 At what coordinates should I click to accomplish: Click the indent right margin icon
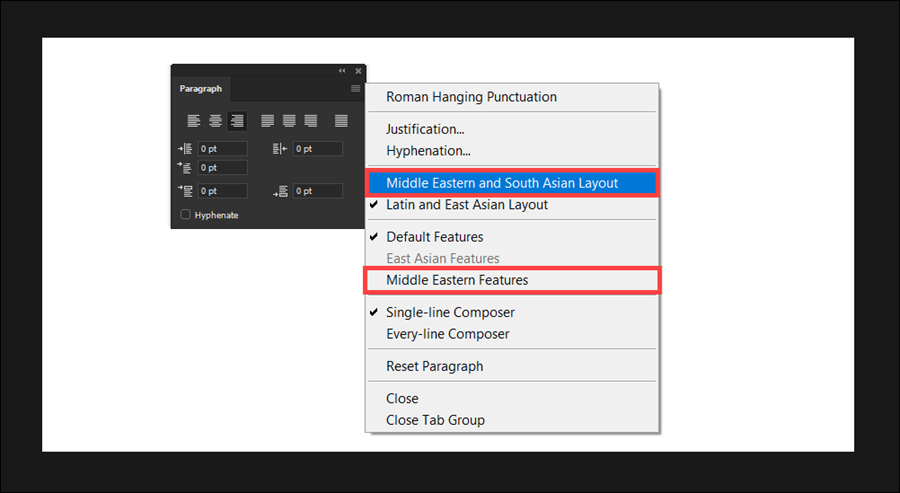[280, 149]
